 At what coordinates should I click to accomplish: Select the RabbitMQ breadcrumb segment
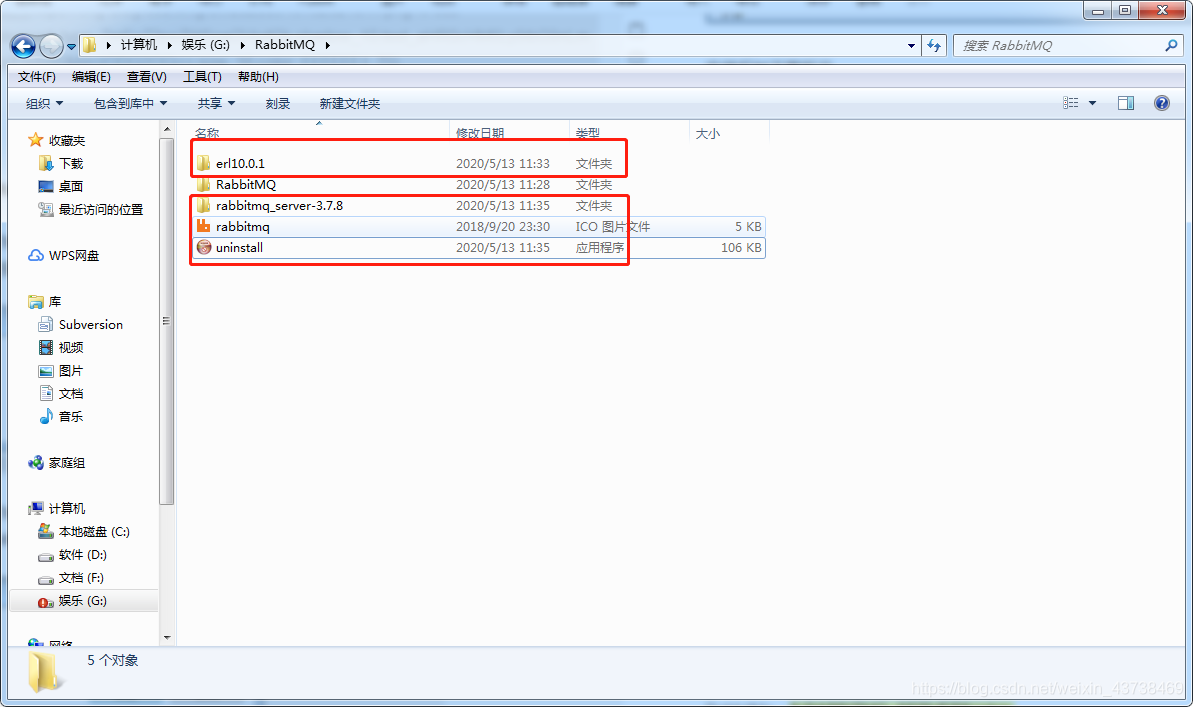pyautogui.click(x=285, y=45)
